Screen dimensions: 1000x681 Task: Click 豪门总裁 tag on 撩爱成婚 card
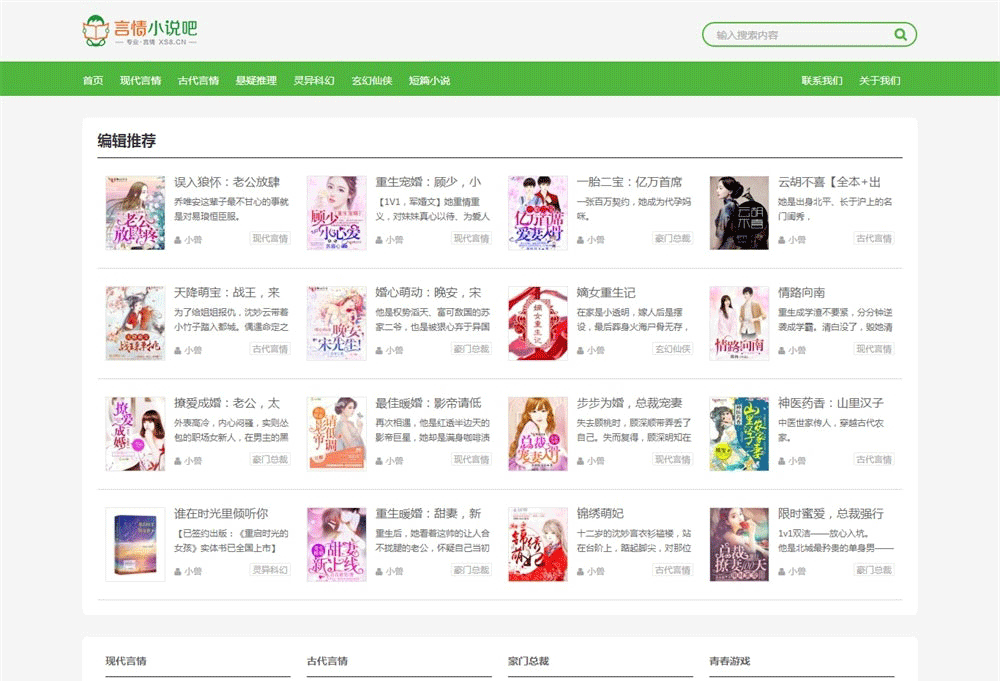tap(270, 459)
